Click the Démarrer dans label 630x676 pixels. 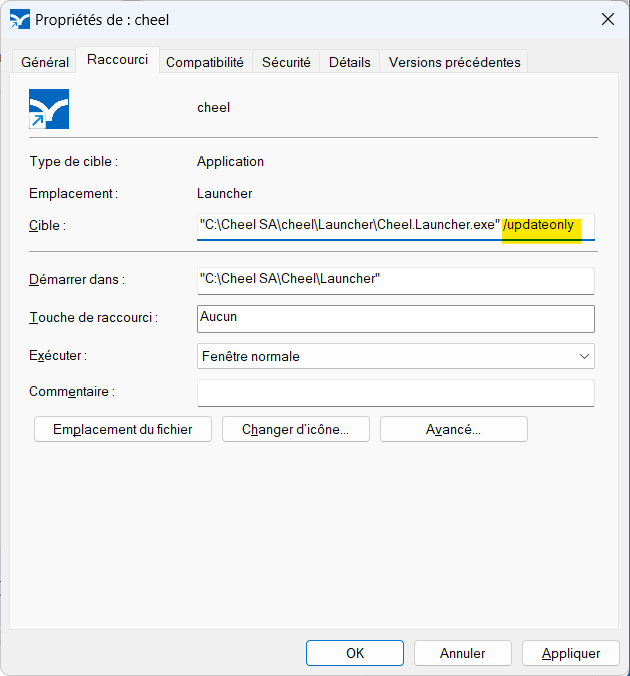(x=77, y=280)
